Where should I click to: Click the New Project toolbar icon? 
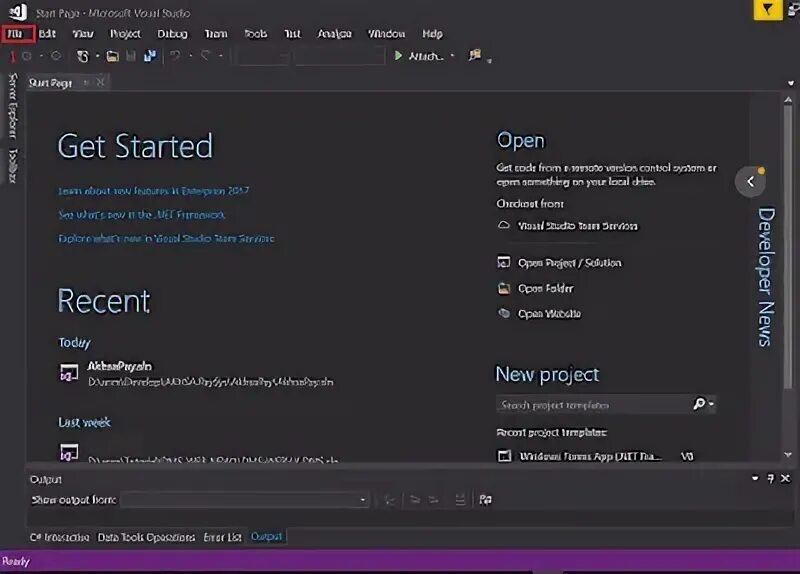(83, 56)
